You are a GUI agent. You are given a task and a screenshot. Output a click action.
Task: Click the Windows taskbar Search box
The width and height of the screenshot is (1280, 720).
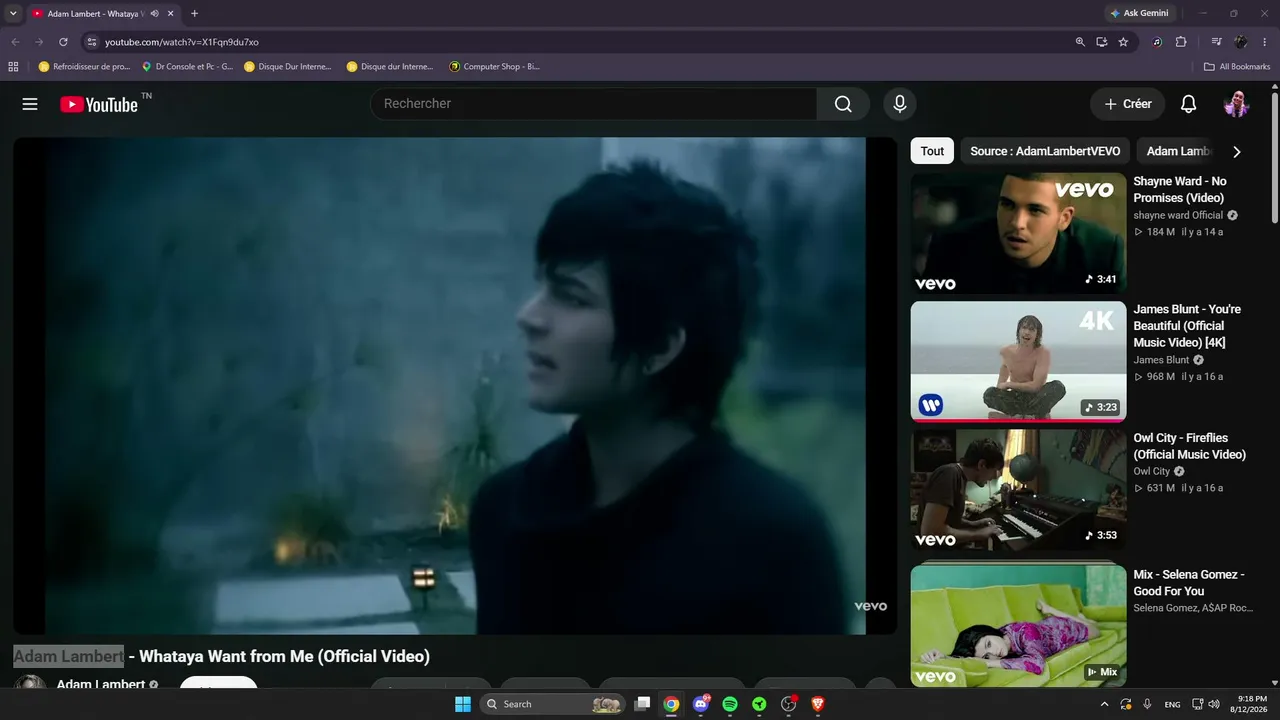point(553,704)
